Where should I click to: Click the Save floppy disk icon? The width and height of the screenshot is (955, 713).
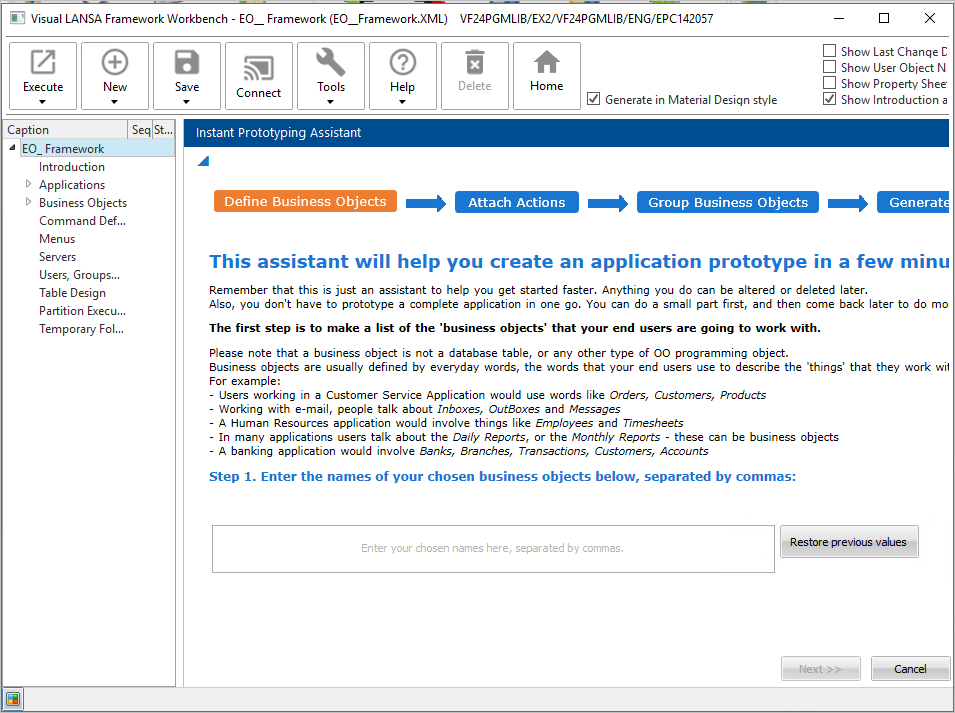186,62
